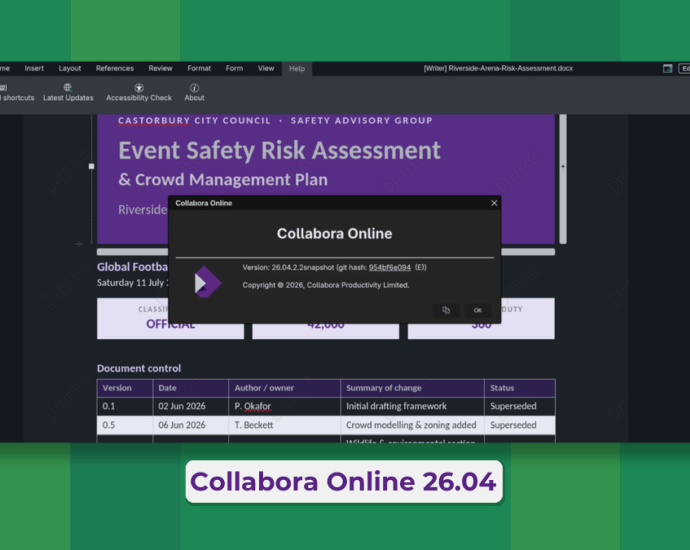Click the window-layout icon beside the document title
Screen dimensions: 690x550
pos(668,69)
